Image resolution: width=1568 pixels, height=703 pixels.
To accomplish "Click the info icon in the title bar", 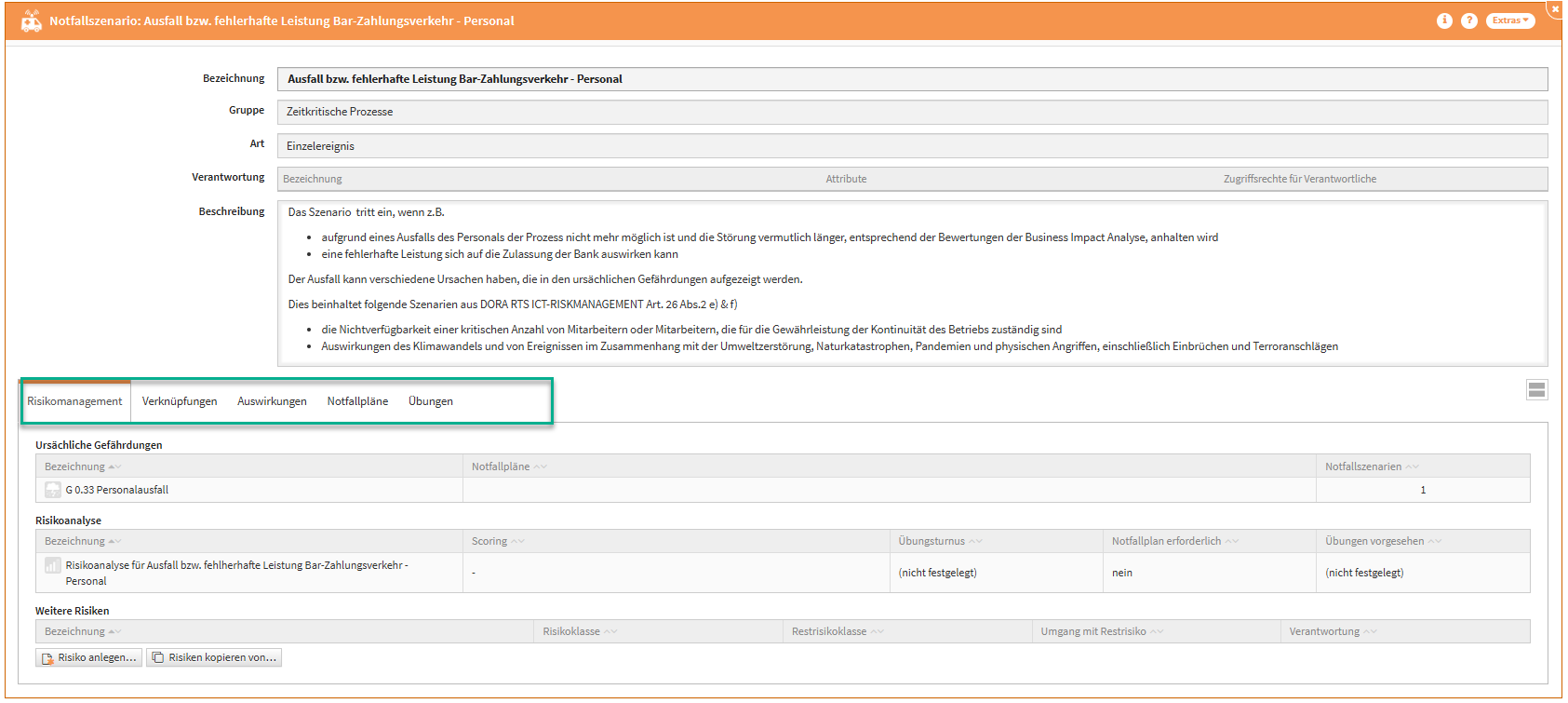I will tap(1444, 20).
